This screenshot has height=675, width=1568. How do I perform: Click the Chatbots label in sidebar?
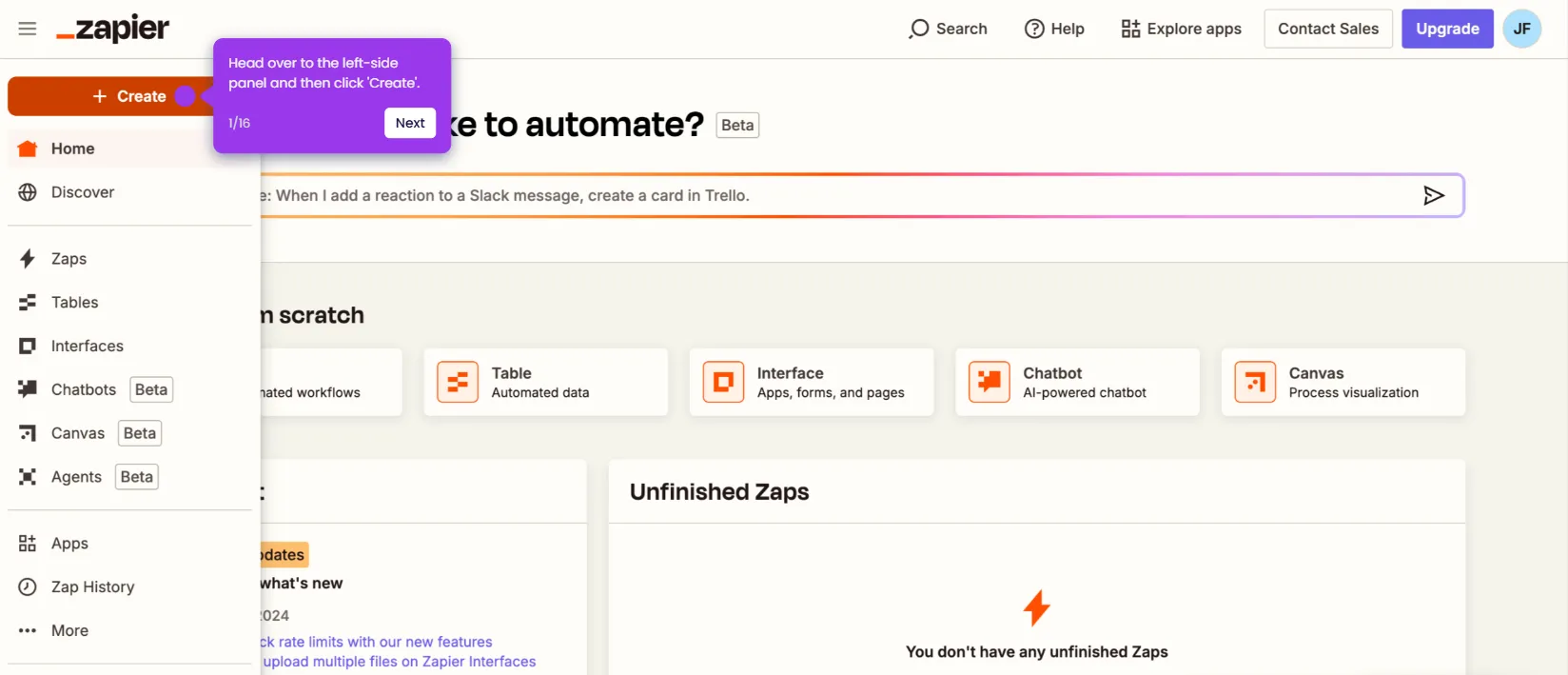click(84, 389)
